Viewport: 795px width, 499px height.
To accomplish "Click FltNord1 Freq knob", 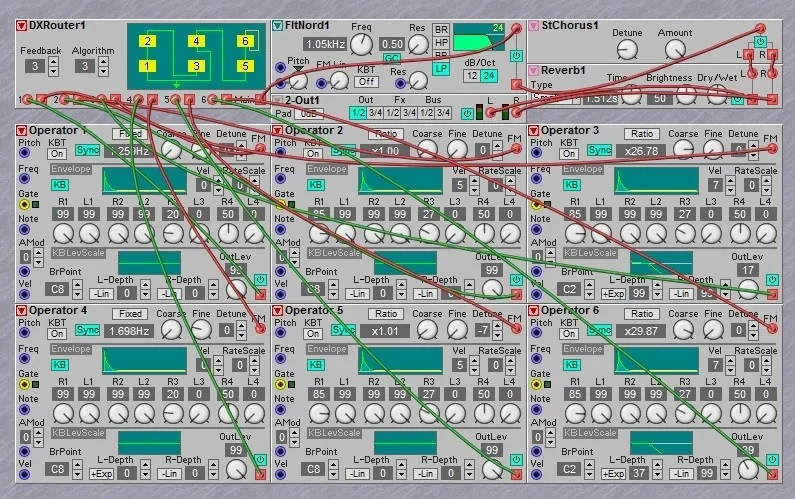I will (x=362, y=45).
